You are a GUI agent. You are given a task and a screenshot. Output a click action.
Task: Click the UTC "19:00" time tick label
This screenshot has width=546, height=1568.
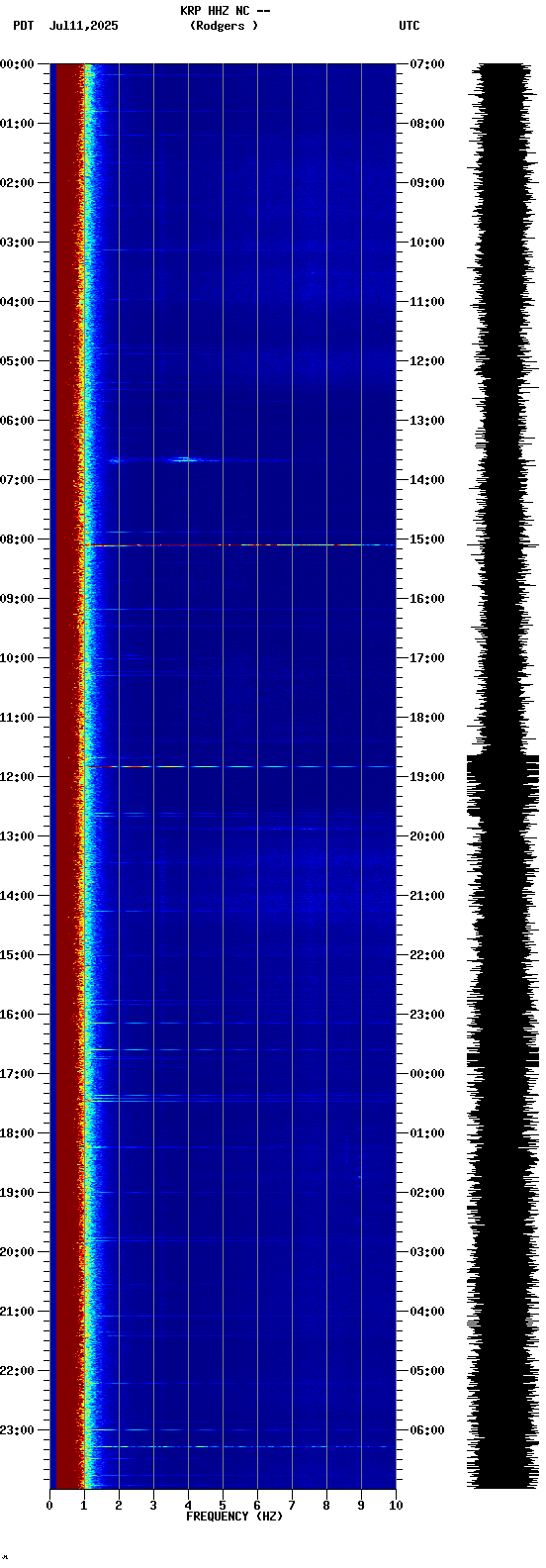tap(427, 777)
